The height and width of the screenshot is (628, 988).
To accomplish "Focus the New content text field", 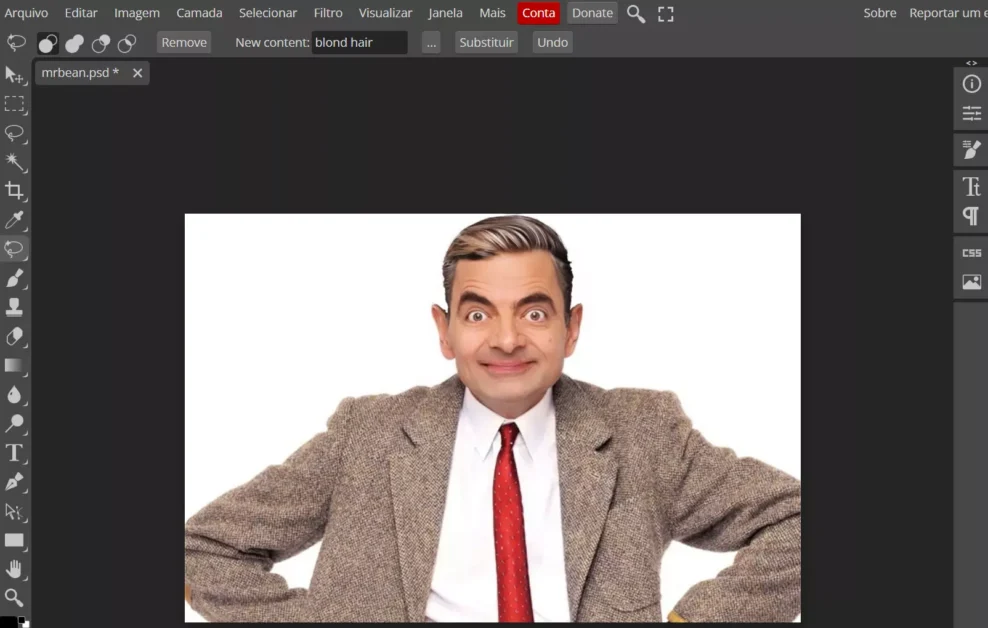I will click(359, 42).
